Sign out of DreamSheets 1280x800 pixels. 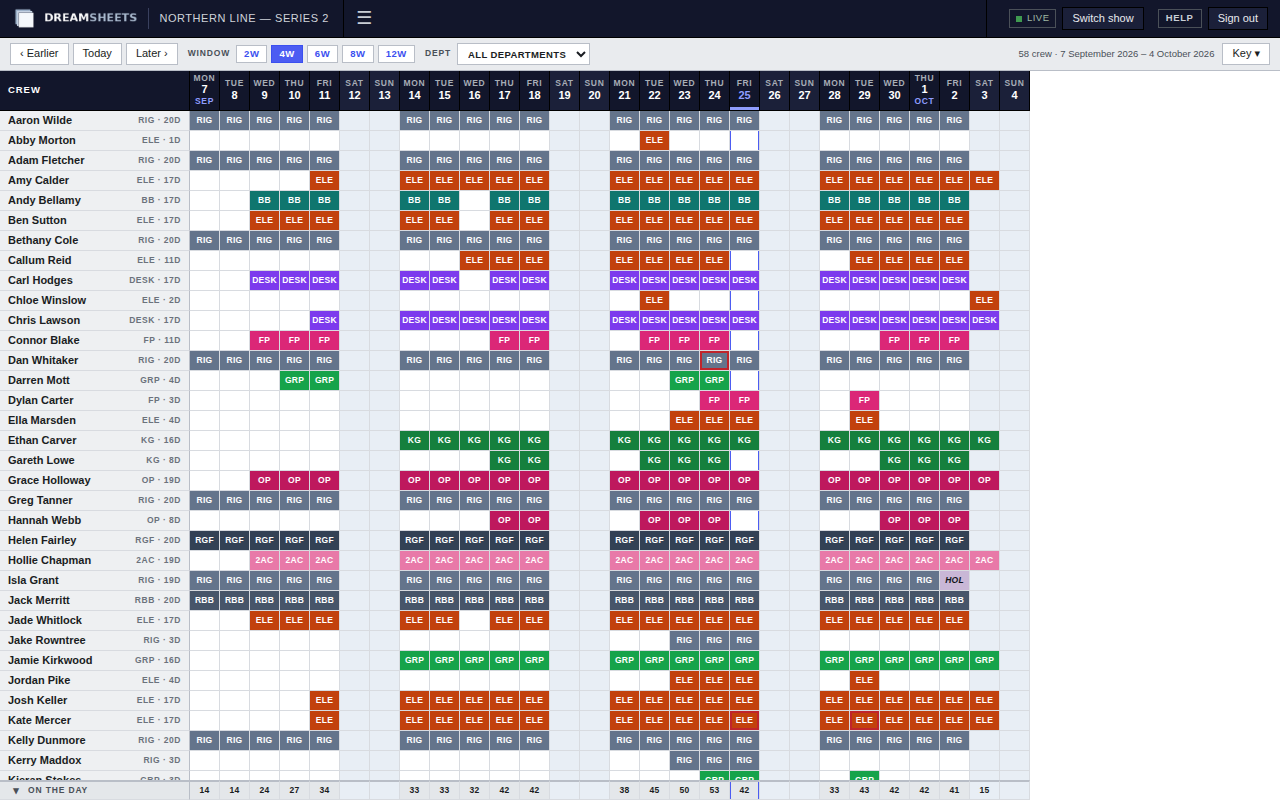tap(1238, 18)
